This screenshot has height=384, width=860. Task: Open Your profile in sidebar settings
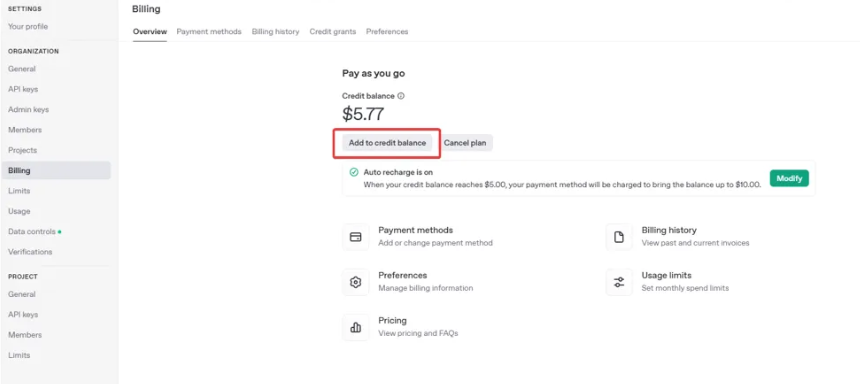point(28,26)
